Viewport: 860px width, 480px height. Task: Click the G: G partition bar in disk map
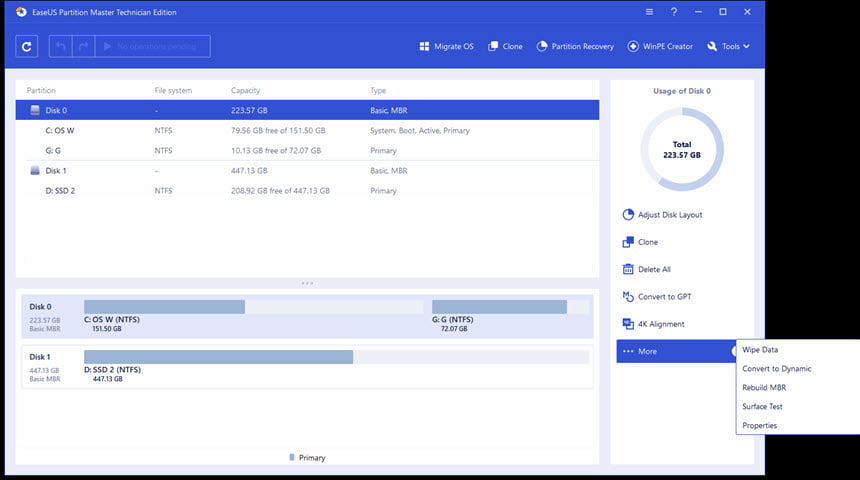tap(510, 307)
